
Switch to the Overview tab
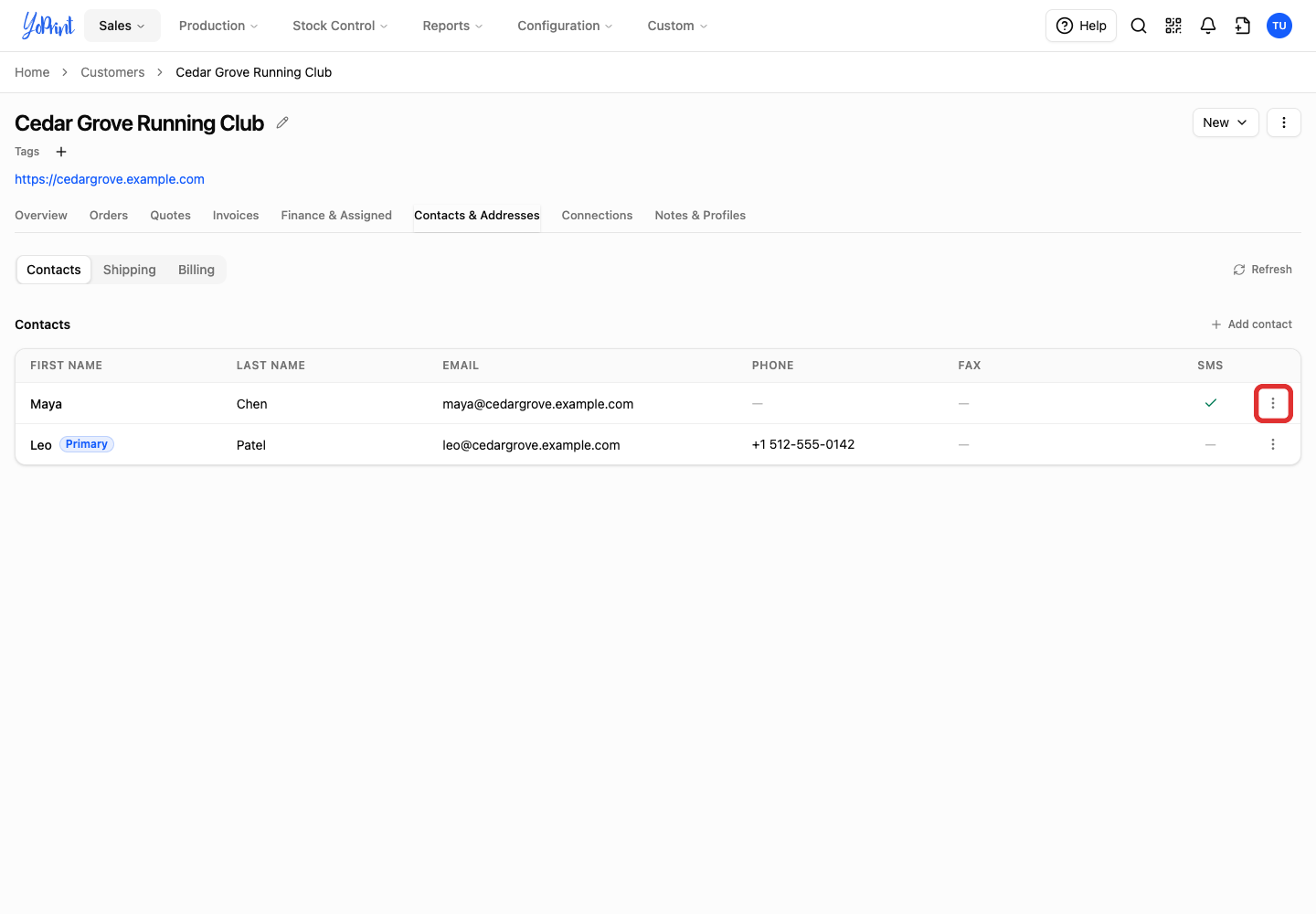tap(41, 216)
